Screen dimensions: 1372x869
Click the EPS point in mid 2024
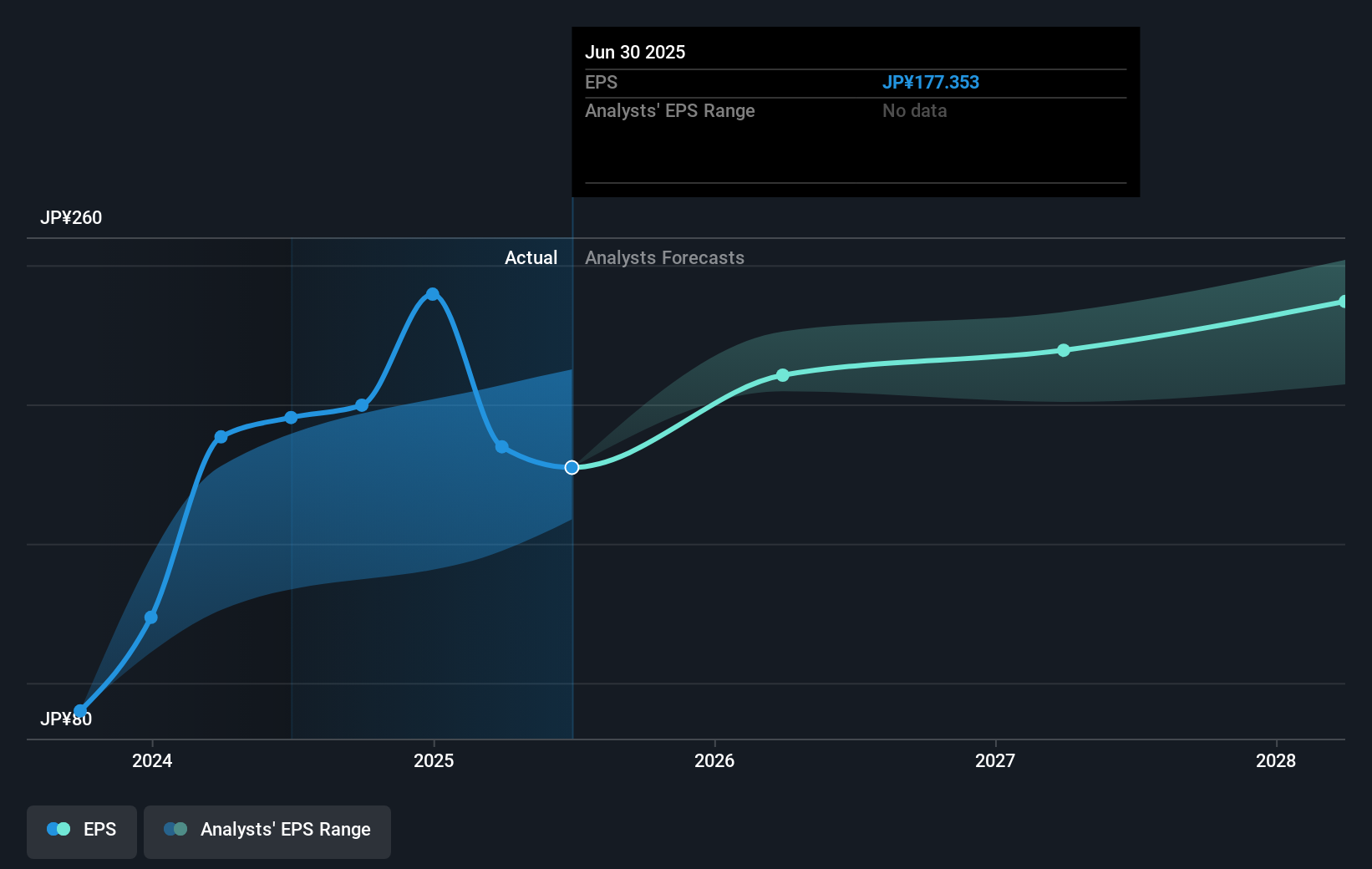[291, 418]
